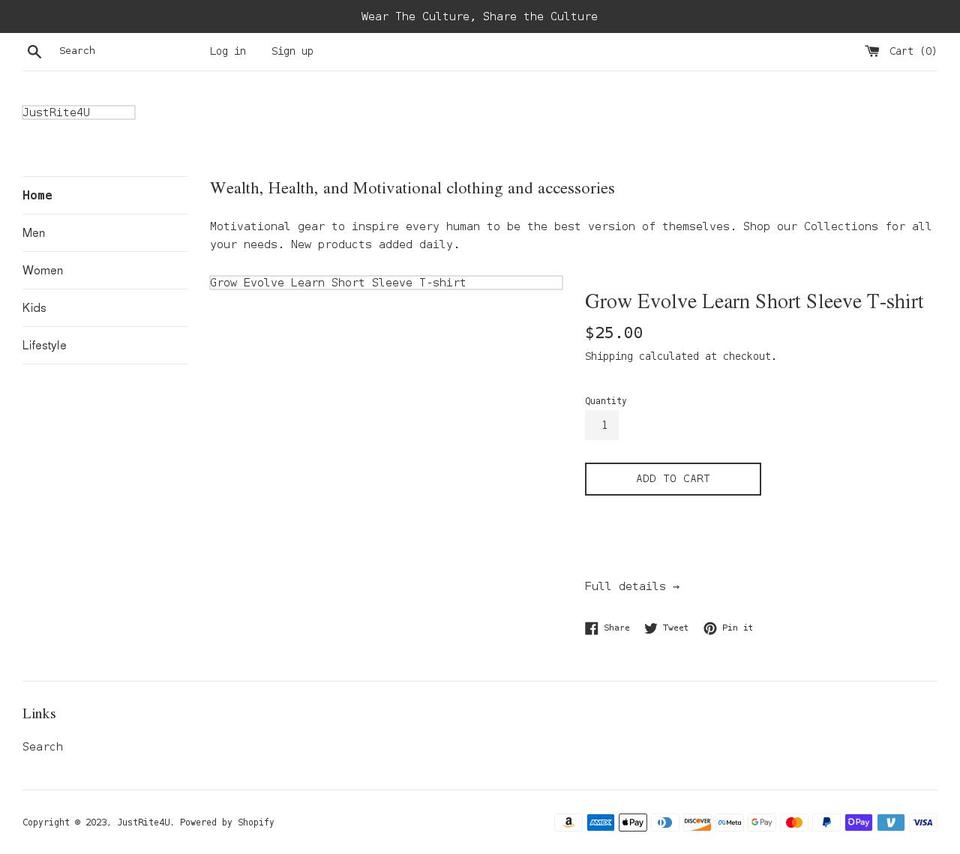Click the Shop Pay icon
This screenshot has width=960, height=854.
point(858,822)
